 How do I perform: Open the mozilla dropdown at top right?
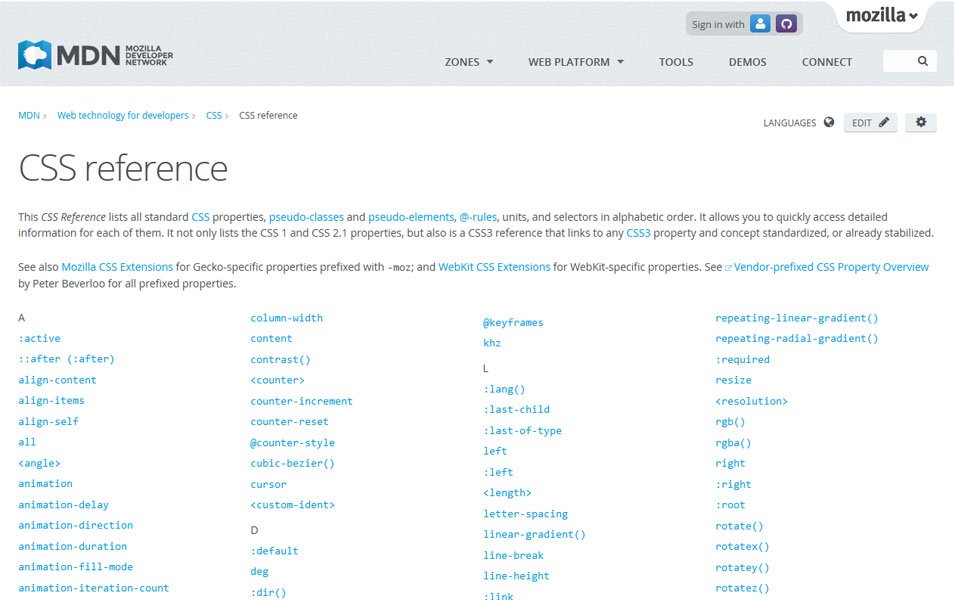point(881,16)
